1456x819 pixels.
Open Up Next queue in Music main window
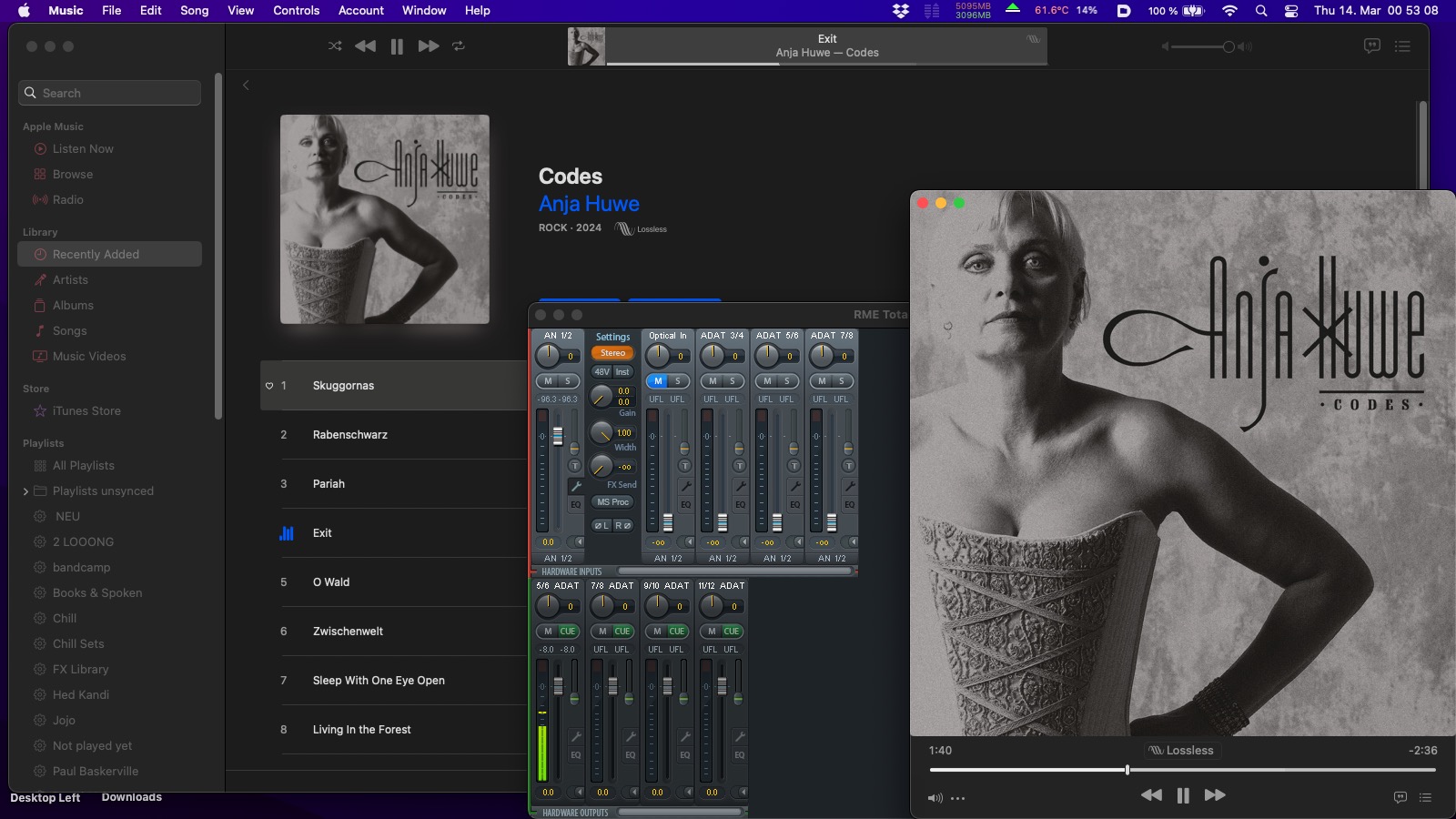[1402, 45]
